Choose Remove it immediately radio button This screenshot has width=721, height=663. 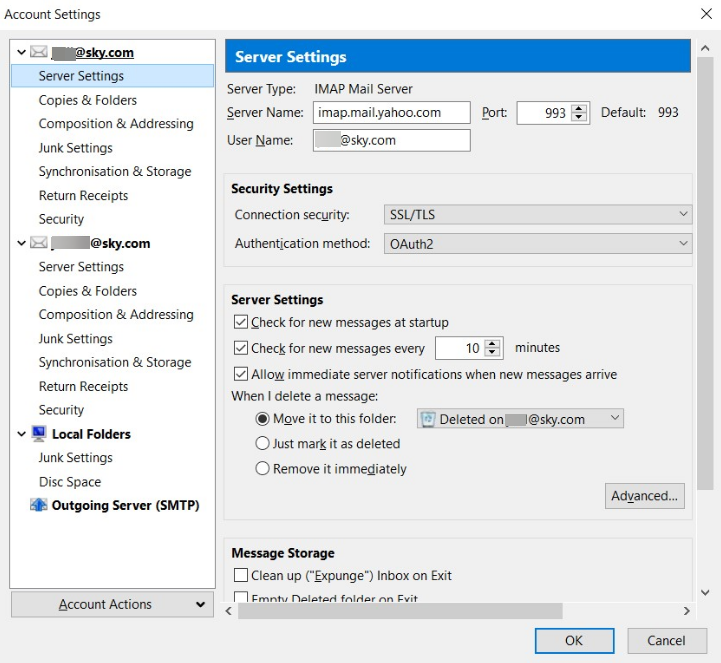[263, 468]
